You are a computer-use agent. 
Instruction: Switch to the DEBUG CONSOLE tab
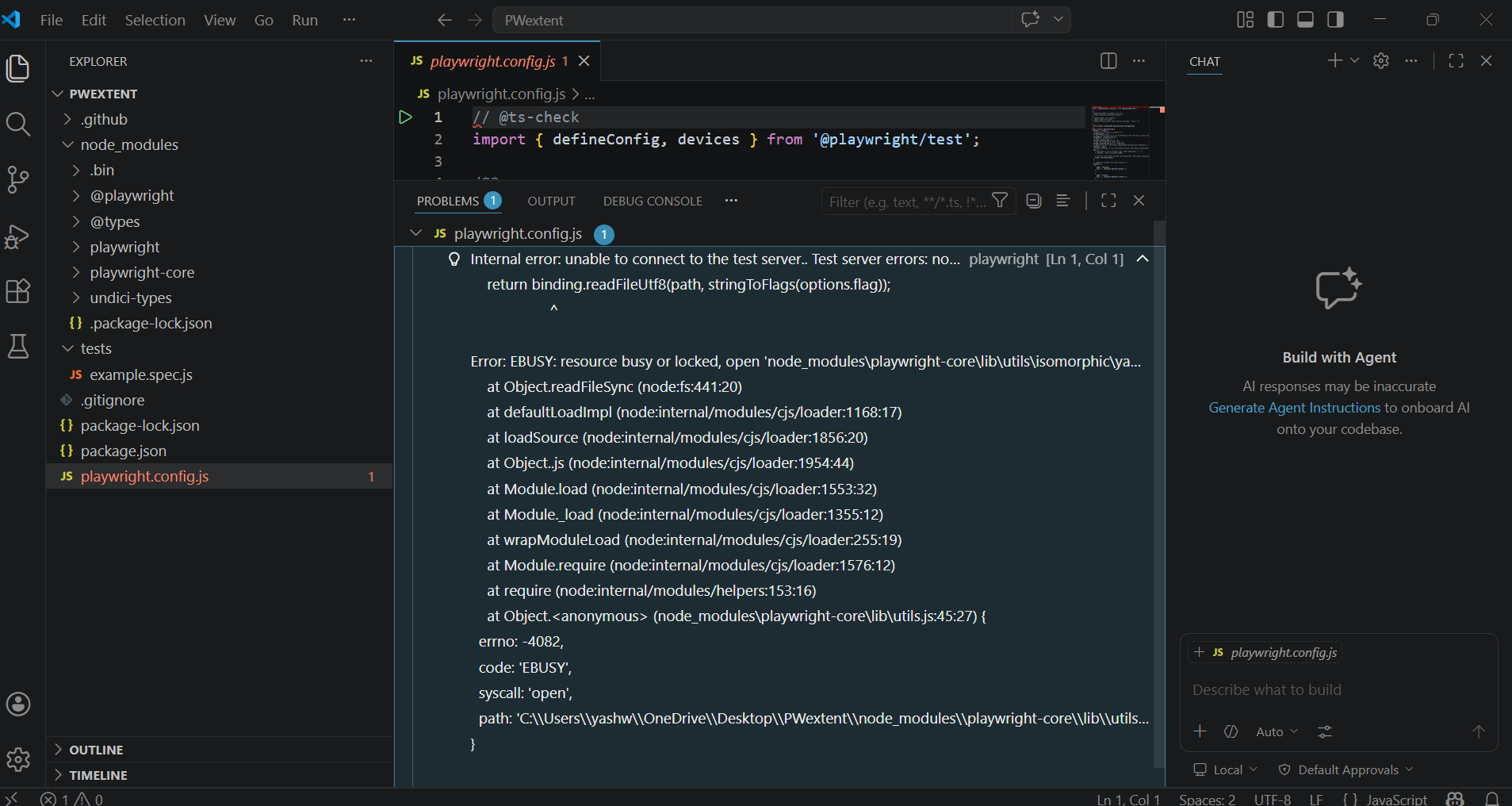pos(653,201)
